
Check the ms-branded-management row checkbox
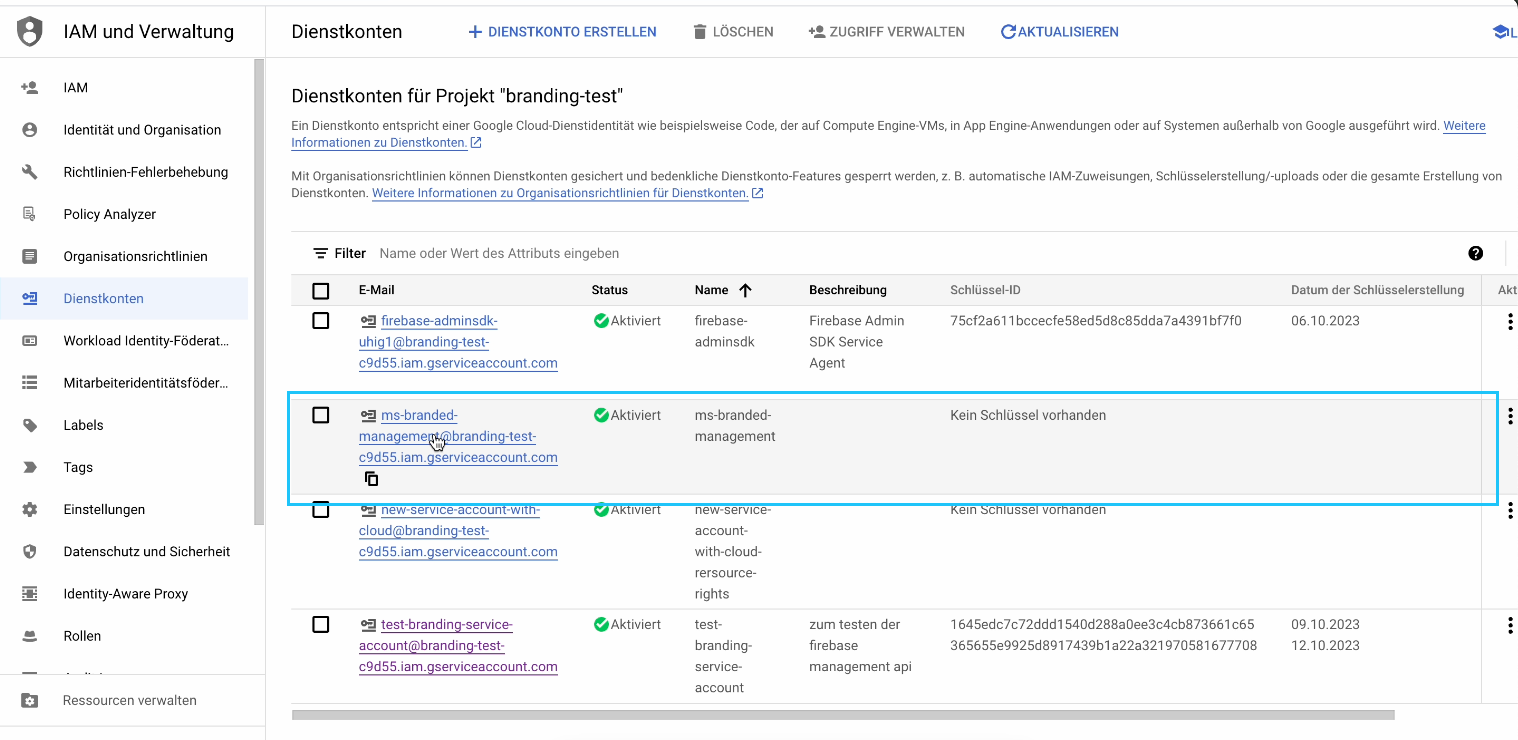(320, 415)
